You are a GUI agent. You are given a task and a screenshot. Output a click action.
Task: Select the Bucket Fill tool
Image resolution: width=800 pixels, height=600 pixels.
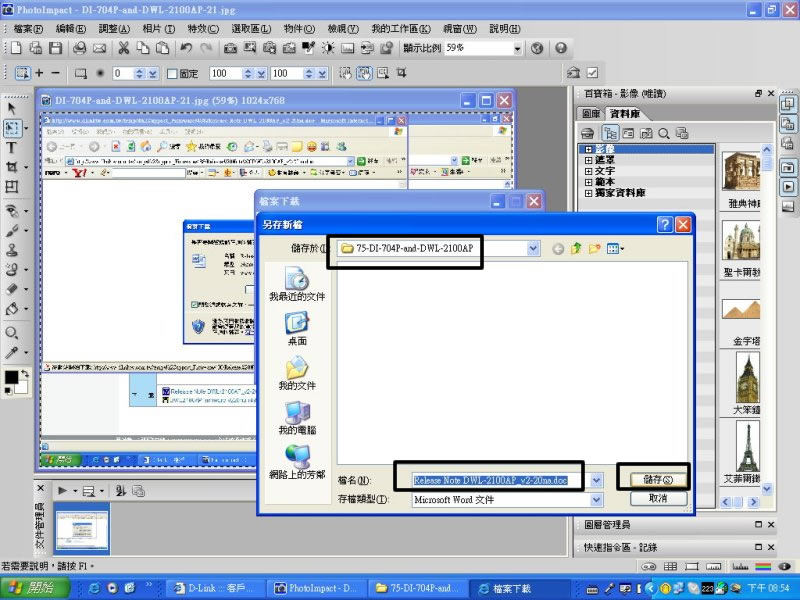pos(12,309)
